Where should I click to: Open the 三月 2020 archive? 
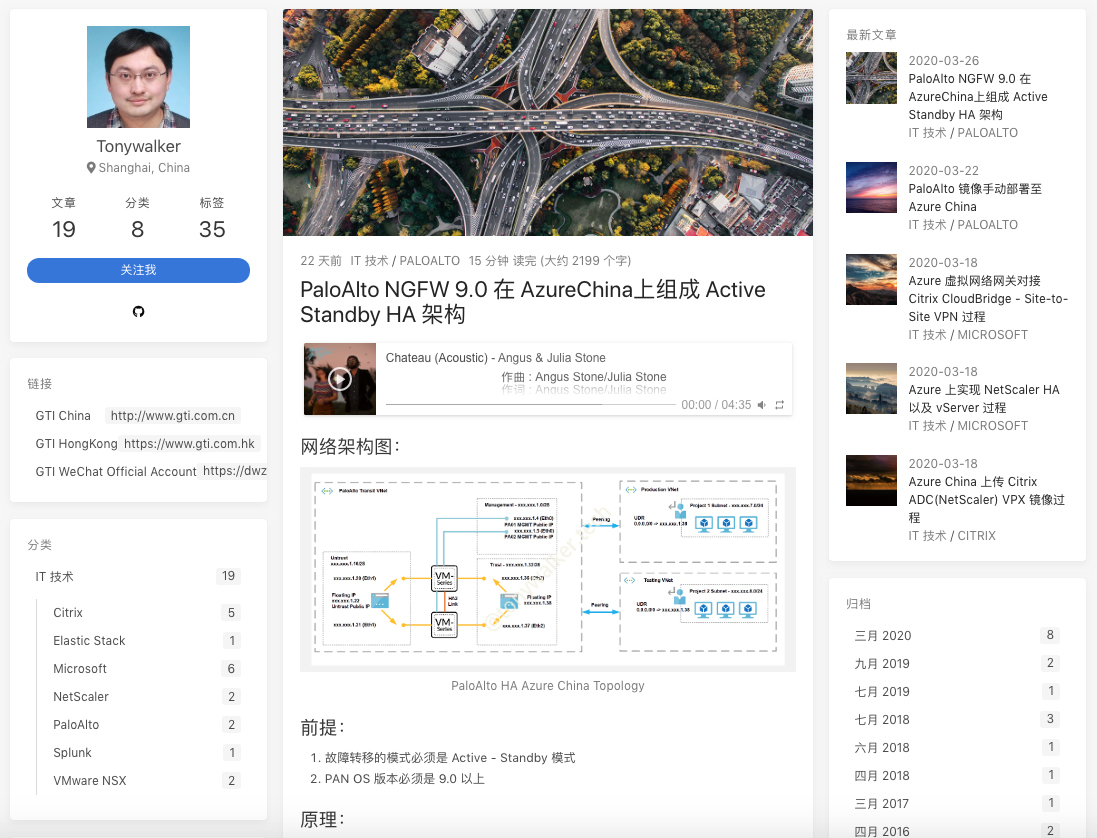tap(883, 636)
